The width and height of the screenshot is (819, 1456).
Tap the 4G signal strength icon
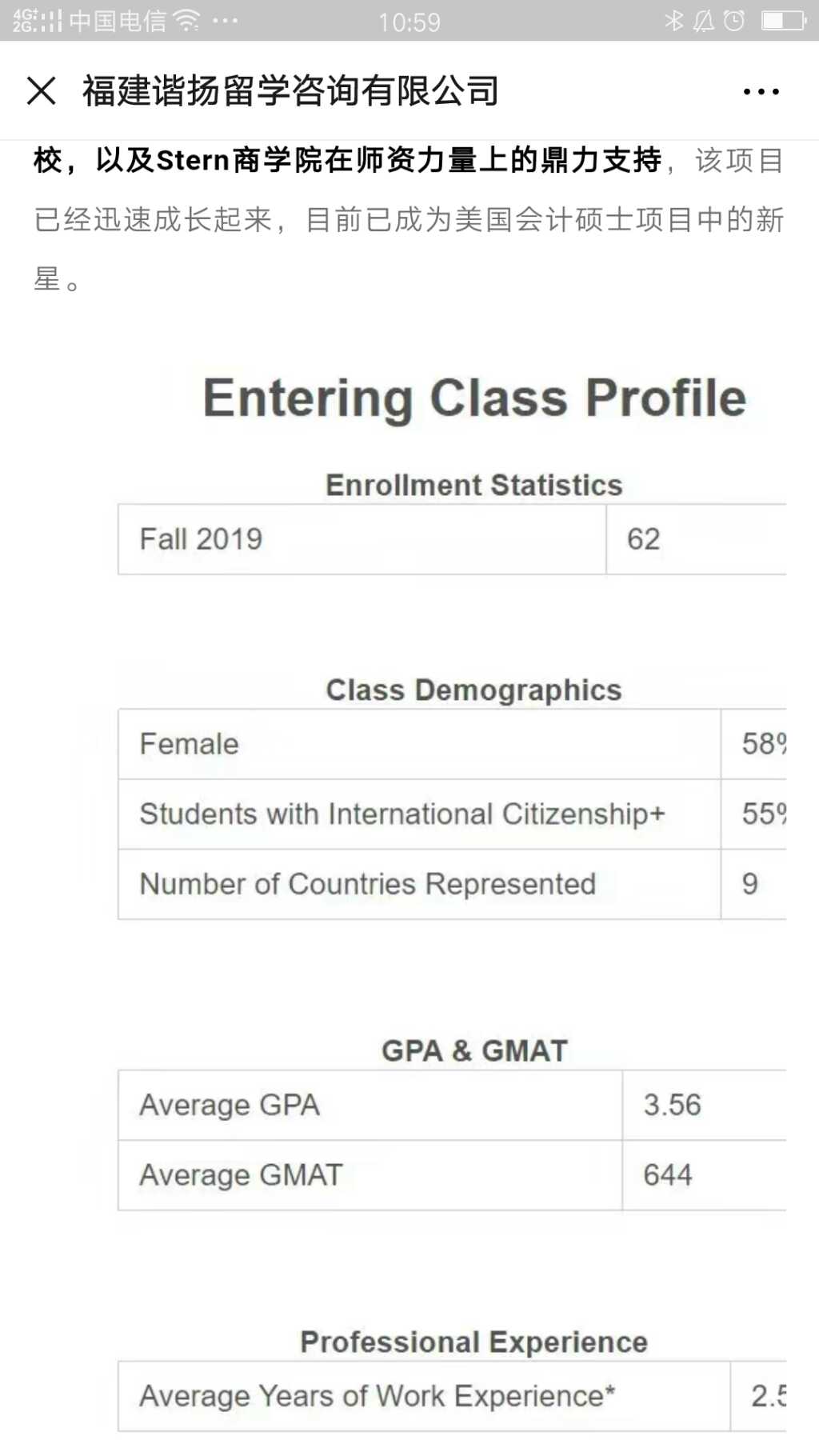coord(37,20)
